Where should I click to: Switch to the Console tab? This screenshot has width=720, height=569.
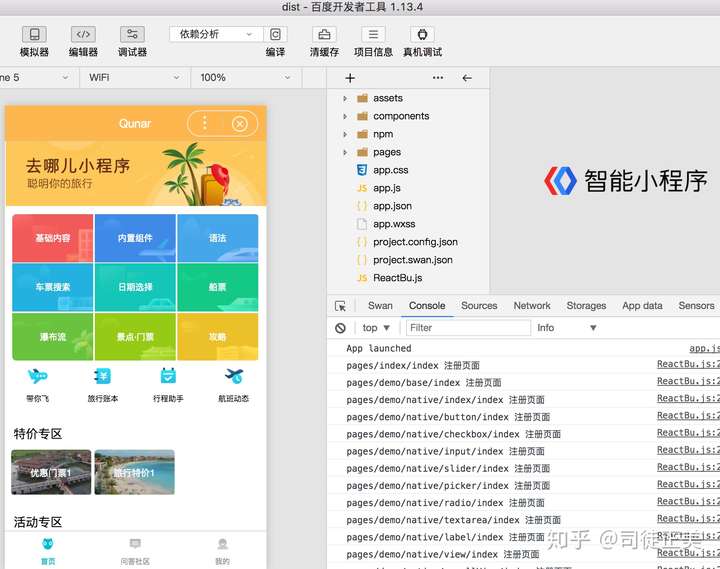click(427, 305)
